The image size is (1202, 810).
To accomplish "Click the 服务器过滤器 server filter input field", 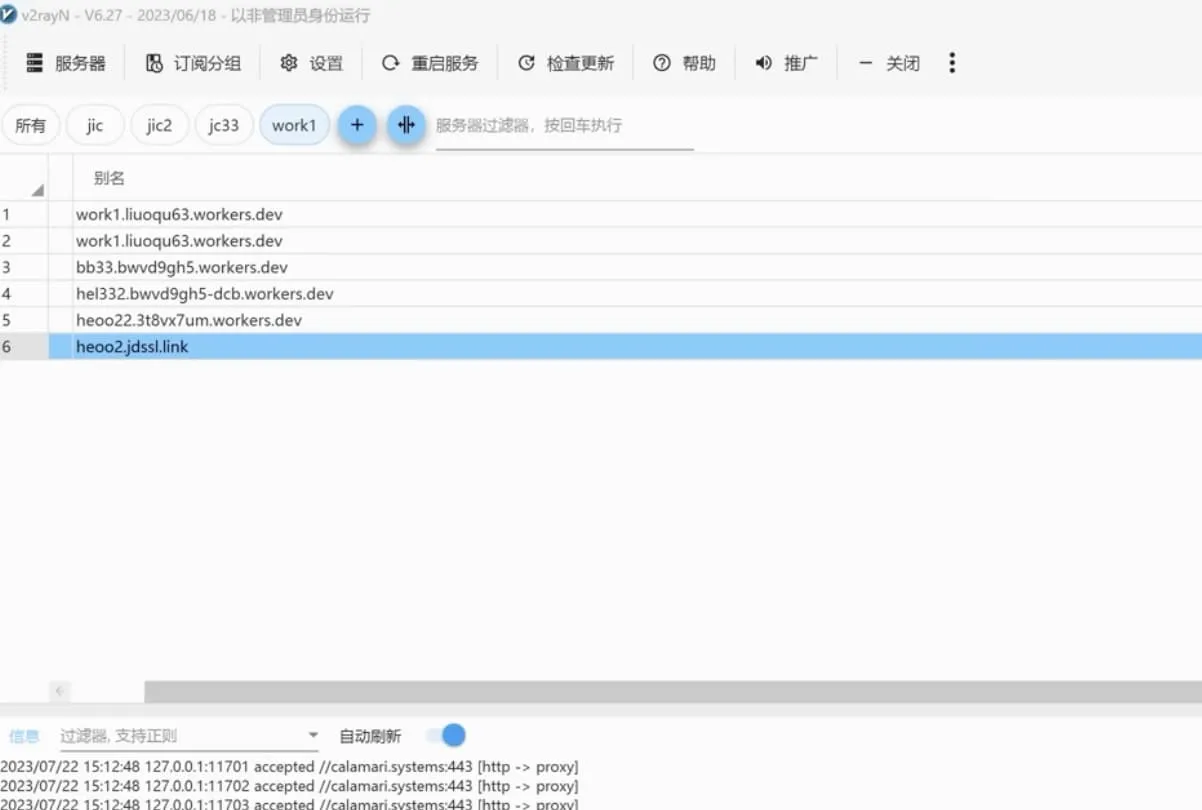I will pyautogui.click(x=564, y=126).
